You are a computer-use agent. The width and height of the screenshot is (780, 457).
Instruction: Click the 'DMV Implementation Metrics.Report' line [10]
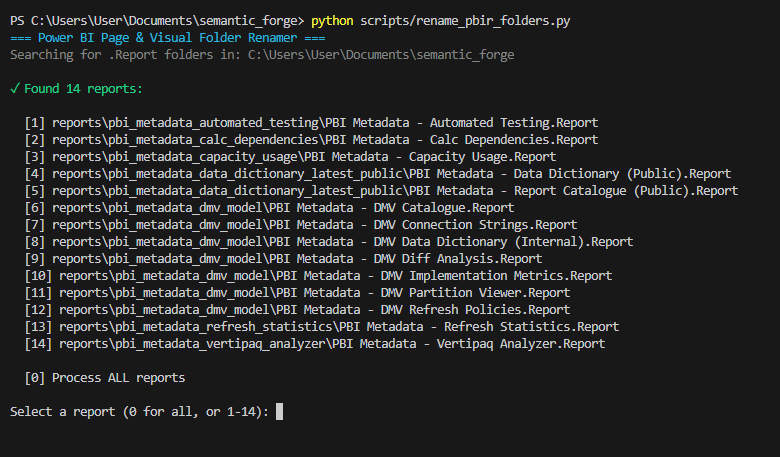click(x=318, y=275)
